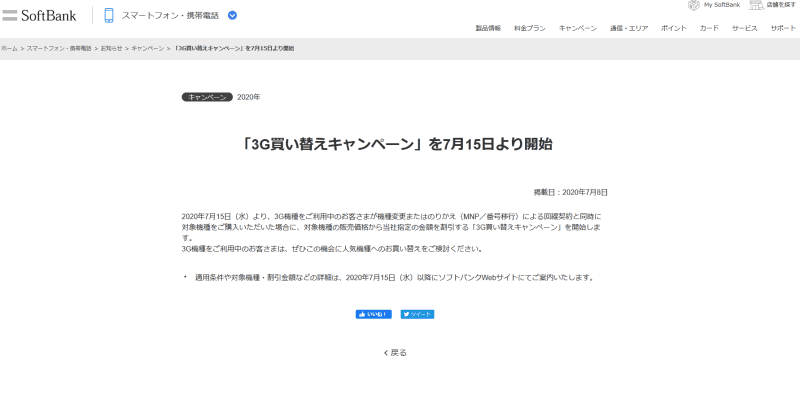The image size is (800, 409).
Task: Go back with the 戻る link
Action: (395, 352)
